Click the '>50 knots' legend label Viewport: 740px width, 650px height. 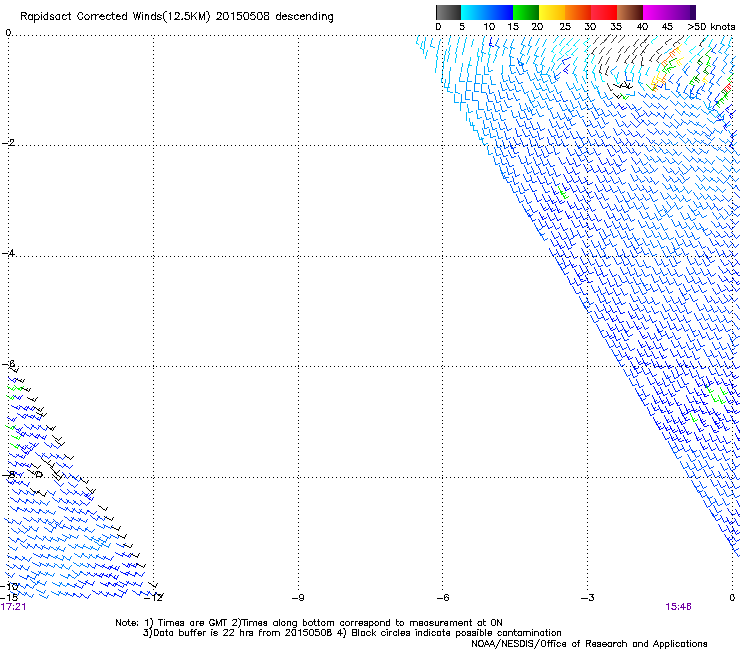[711, 27]
